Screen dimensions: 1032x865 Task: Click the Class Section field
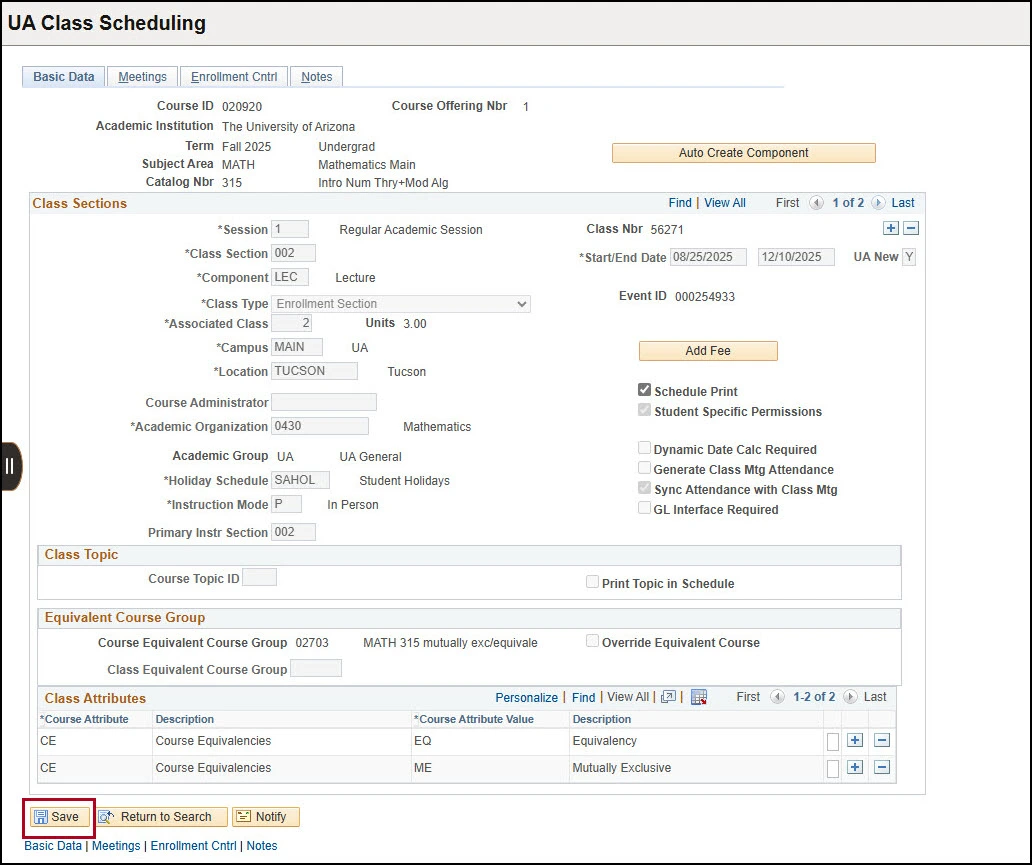tap(293, 253)
